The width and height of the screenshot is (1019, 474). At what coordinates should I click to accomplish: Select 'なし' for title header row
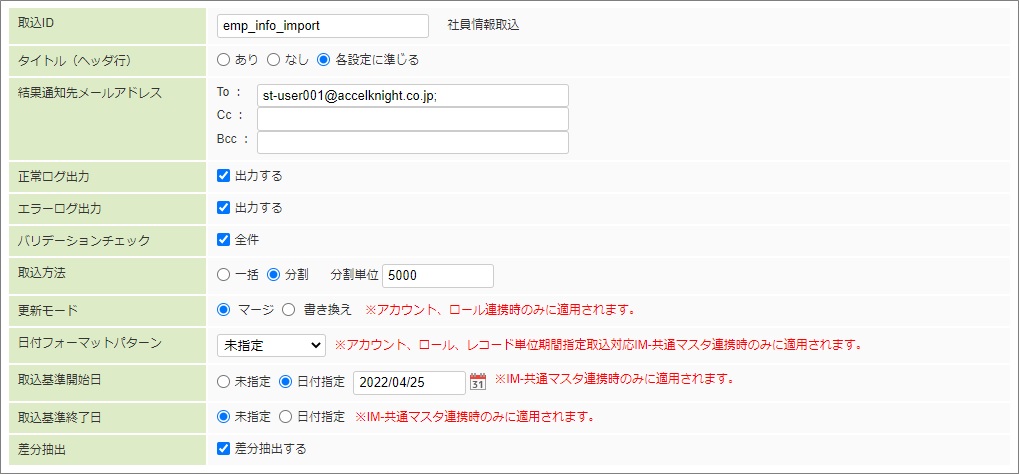coord(274,60)
